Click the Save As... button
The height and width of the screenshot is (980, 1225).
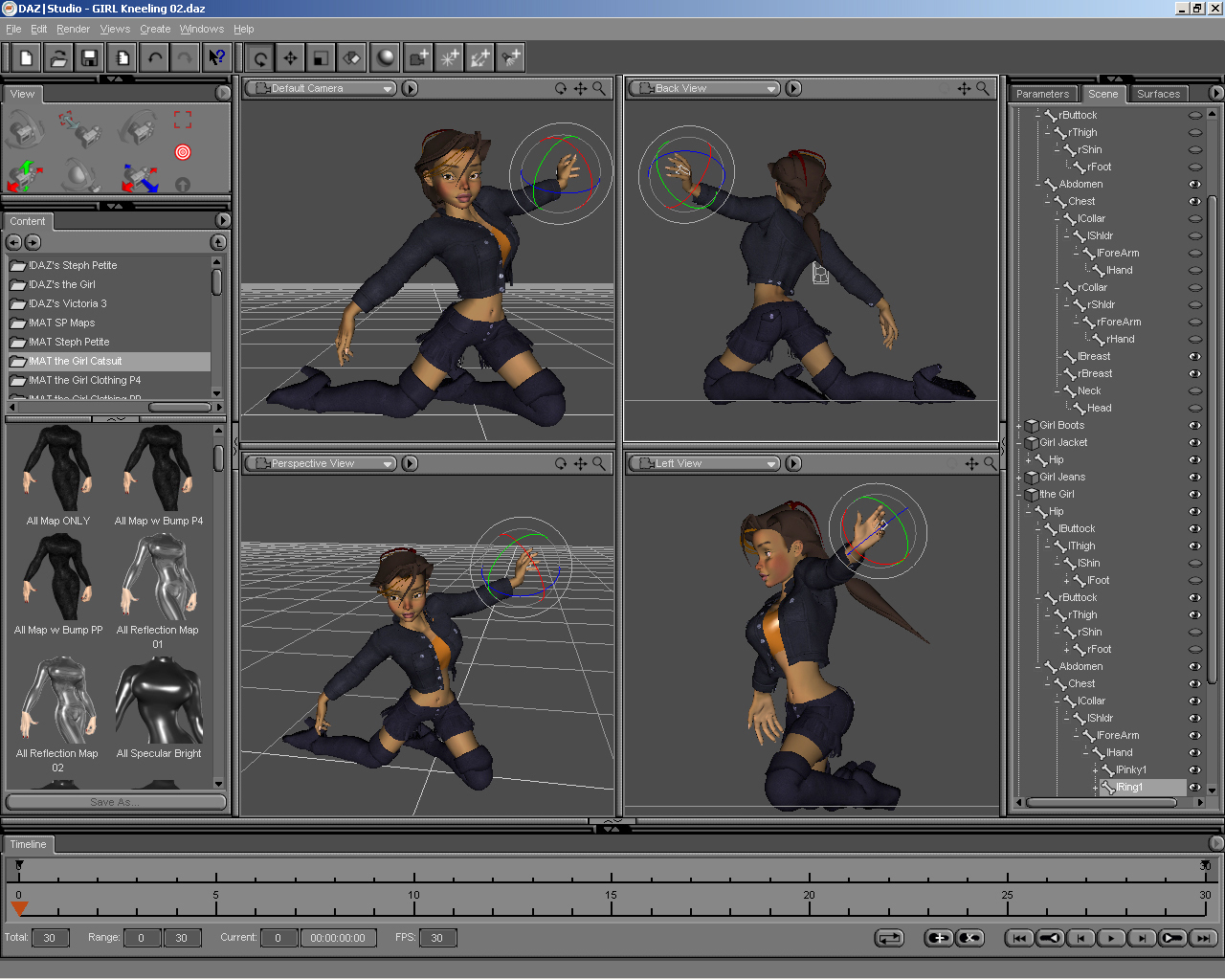coord(116,802)
